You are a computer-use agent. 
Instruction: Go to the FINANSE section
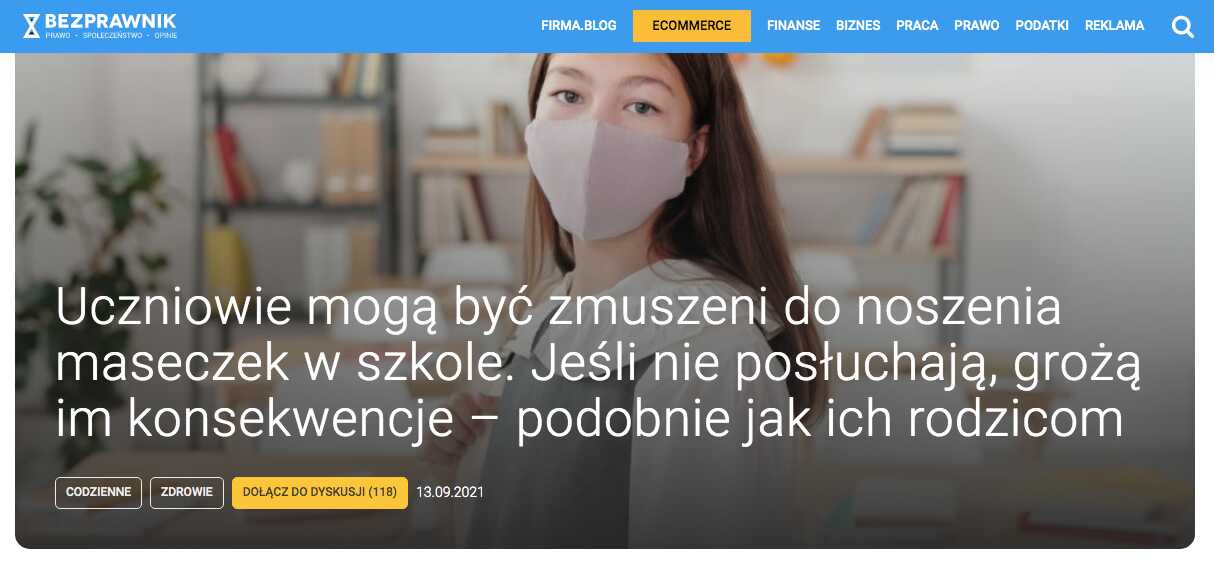coord(793,26)
